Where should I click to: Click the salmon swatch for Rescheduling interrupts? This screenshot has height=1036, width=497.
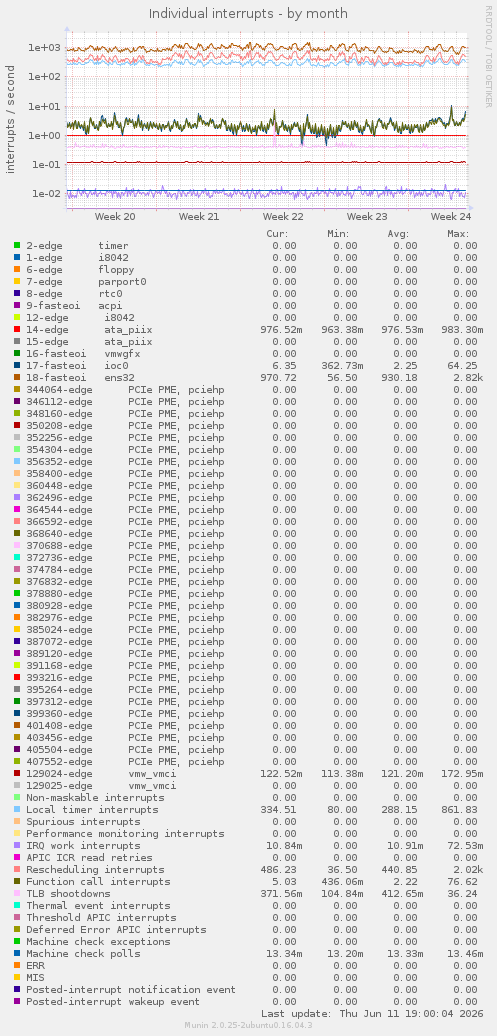[17, 870]
